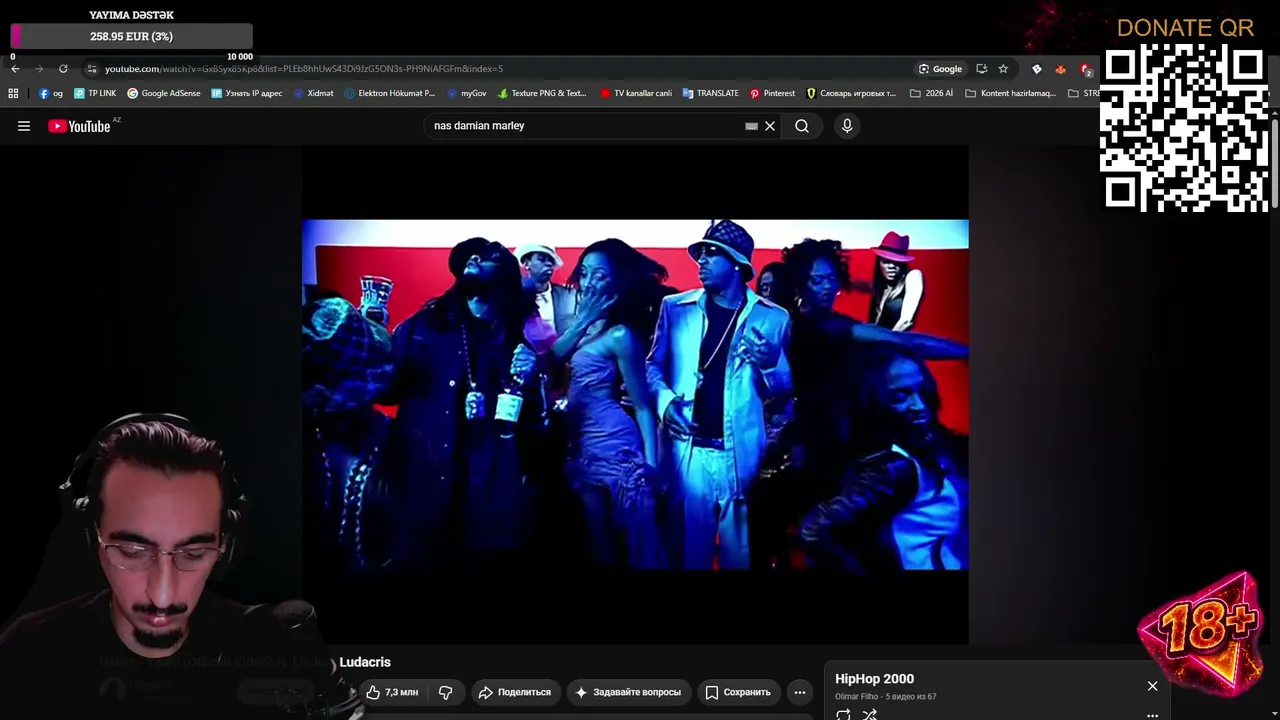Start voice search with the microphone
Viewport: 1280px width, 720px height.
click(x=847, y=126)
